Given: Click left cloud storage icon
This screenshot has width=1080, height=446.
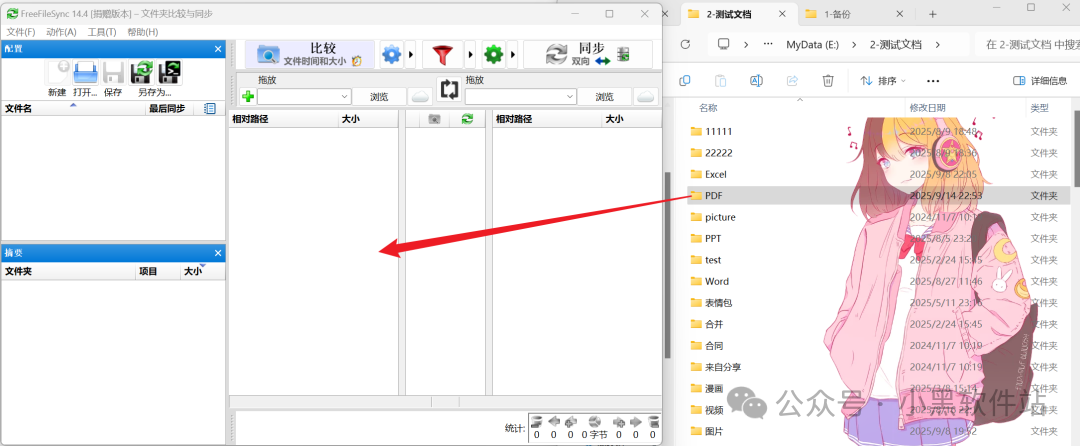Looking at the screenshot, I should 419,96.
